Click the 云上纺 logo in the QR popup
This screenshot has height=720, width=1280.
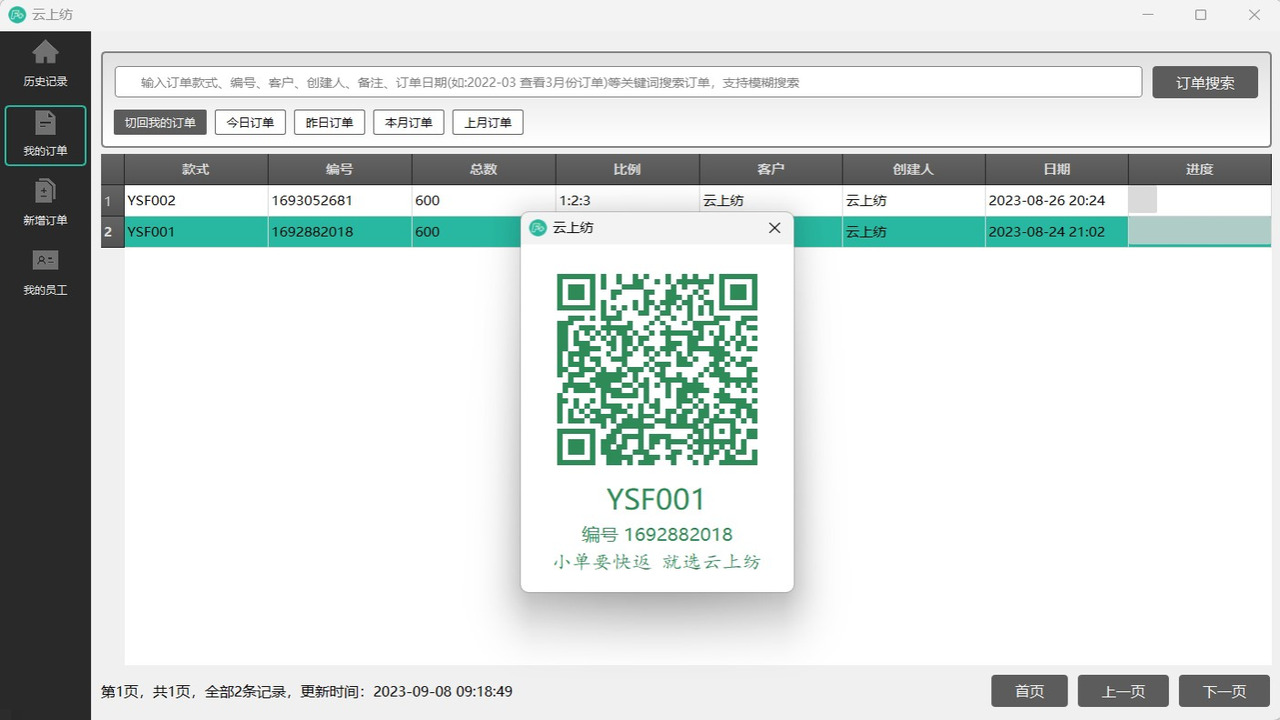(539, 228)
